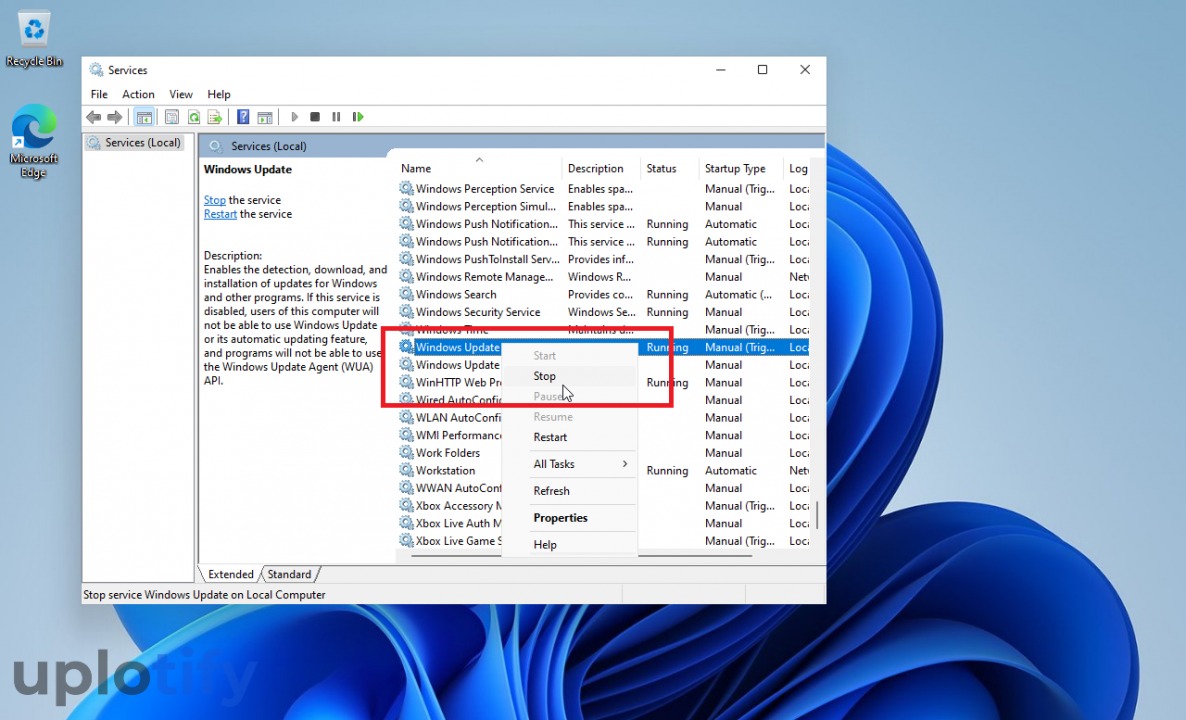The height and width of the screenshot is (720, 1186).
Task: Switch to the Extended tab
Action: click(231, 574)
